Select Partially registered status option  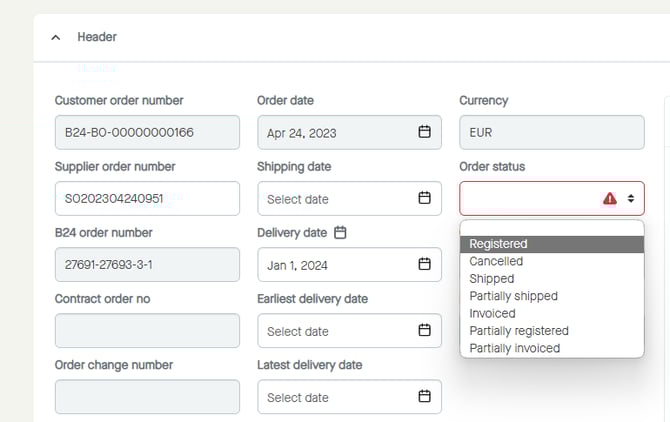(x=518, y=331)
